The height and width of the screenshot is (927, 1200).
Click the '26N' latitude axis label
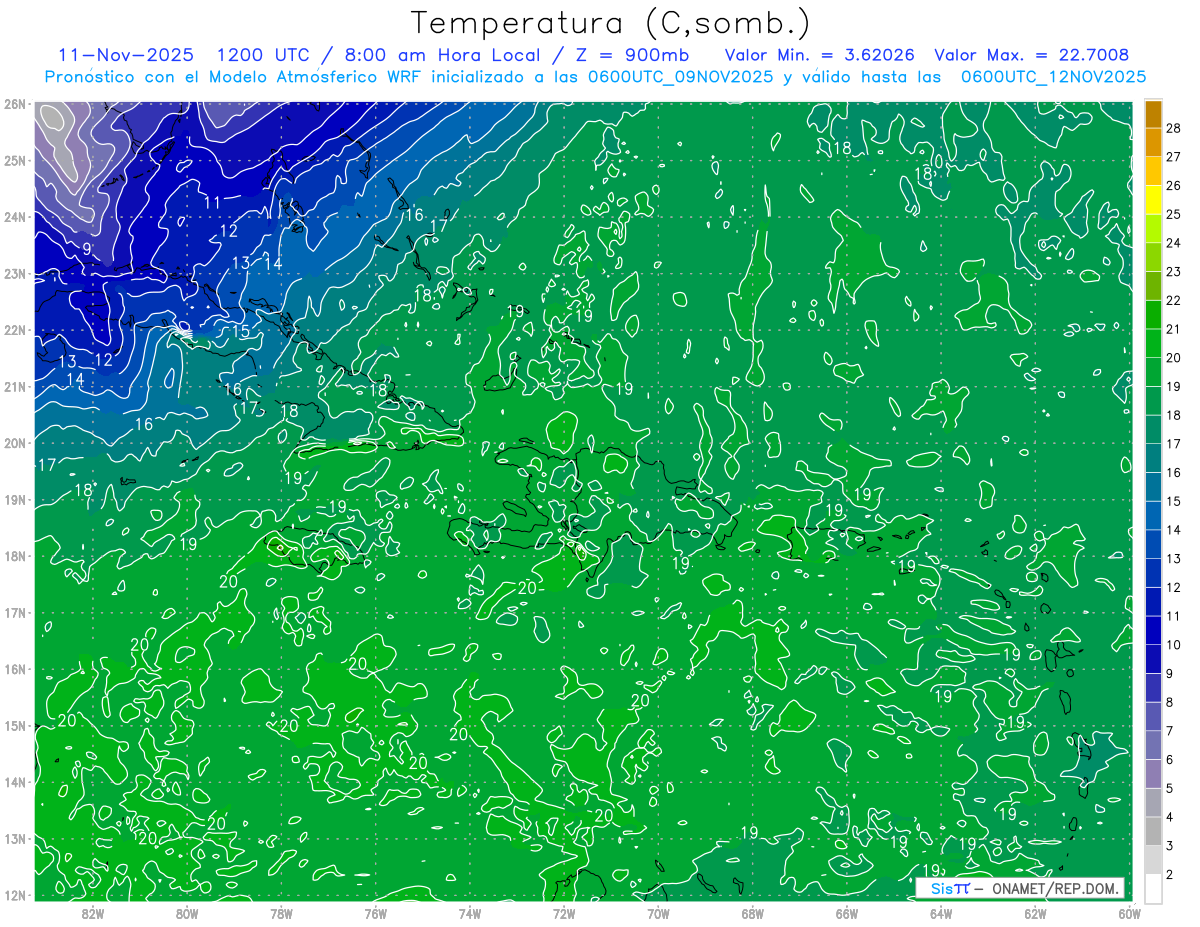[14, 103]
